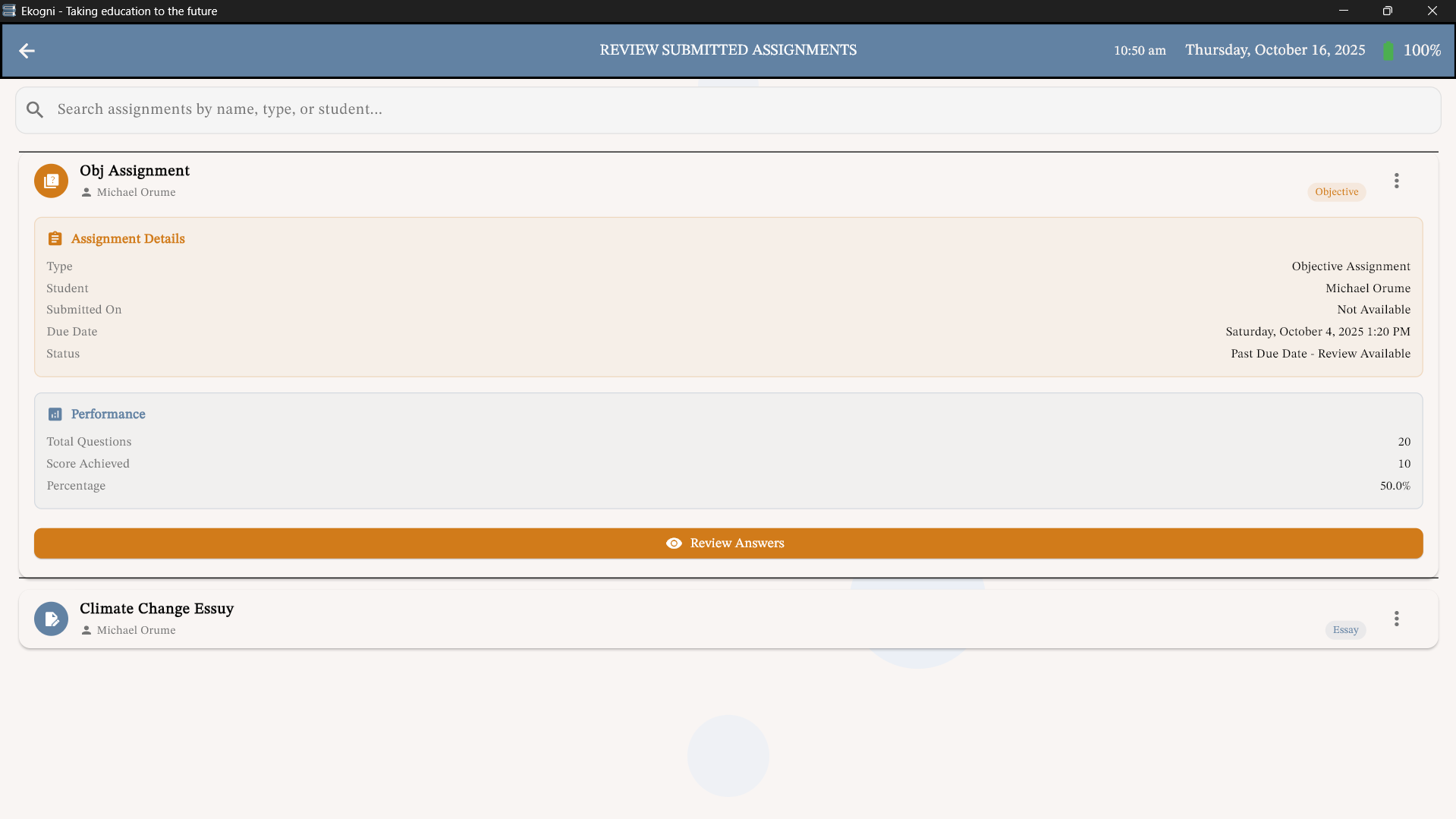The width and height of the screenshot is (1456, 819).
Task: Click the bar chart icon beside Performance
Action: point(55,414)
